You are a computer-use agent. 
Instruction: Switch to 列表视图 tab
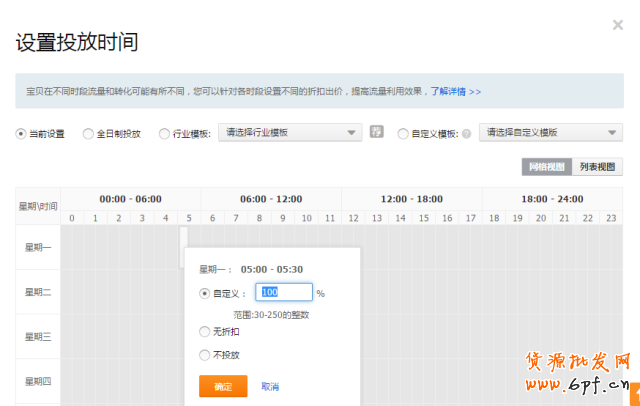(x=597, y=167)
